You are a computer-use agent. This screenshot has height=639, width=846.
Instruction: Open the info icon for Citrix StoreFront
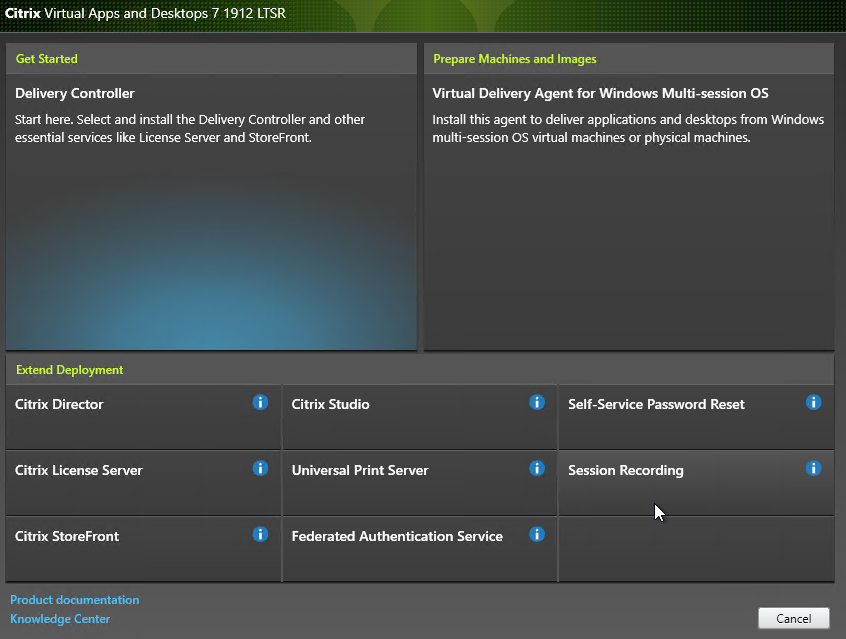click(260, 534)
